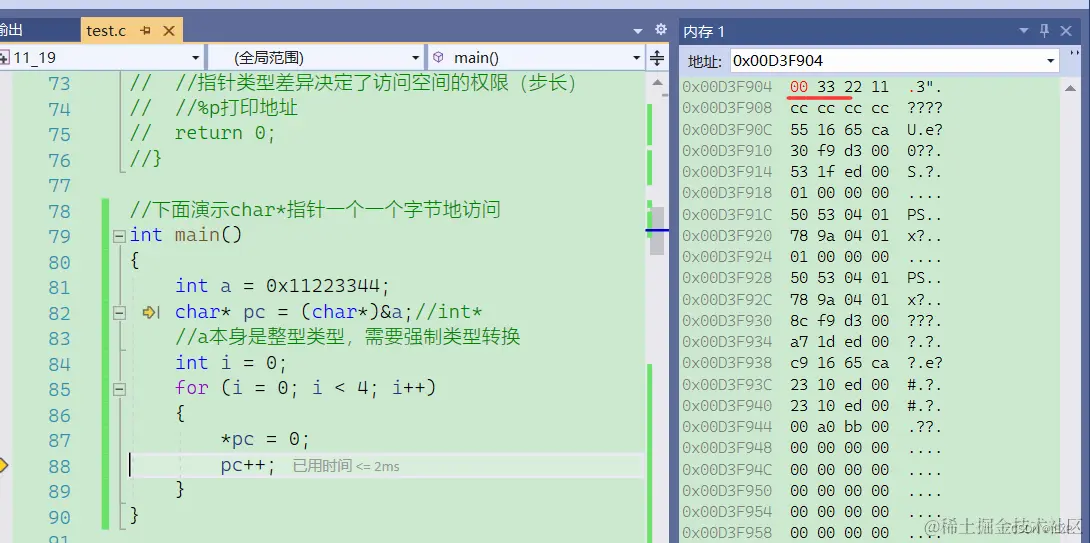
Task: Open editor settings gear icon
Action: pos(660,29)
